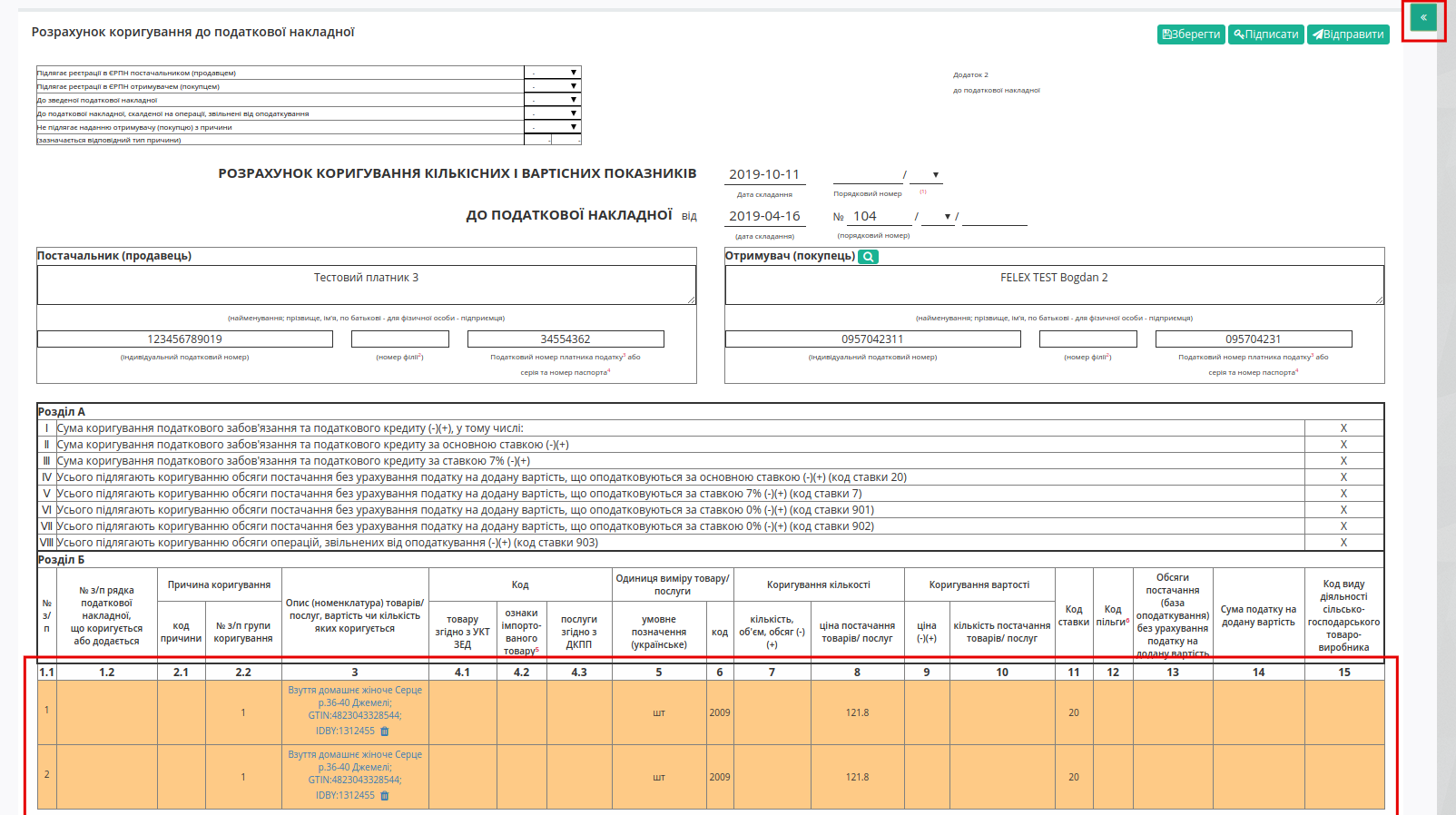
Task: Click the Зберегти save button
Action: coord(1191,34)
